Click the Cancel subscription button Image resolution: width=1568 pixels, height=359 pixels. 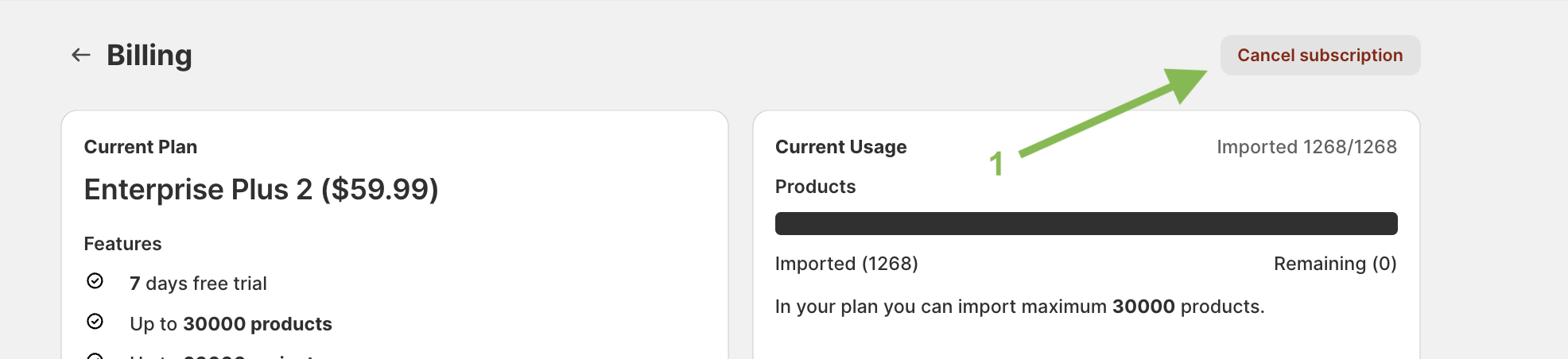1320,55
